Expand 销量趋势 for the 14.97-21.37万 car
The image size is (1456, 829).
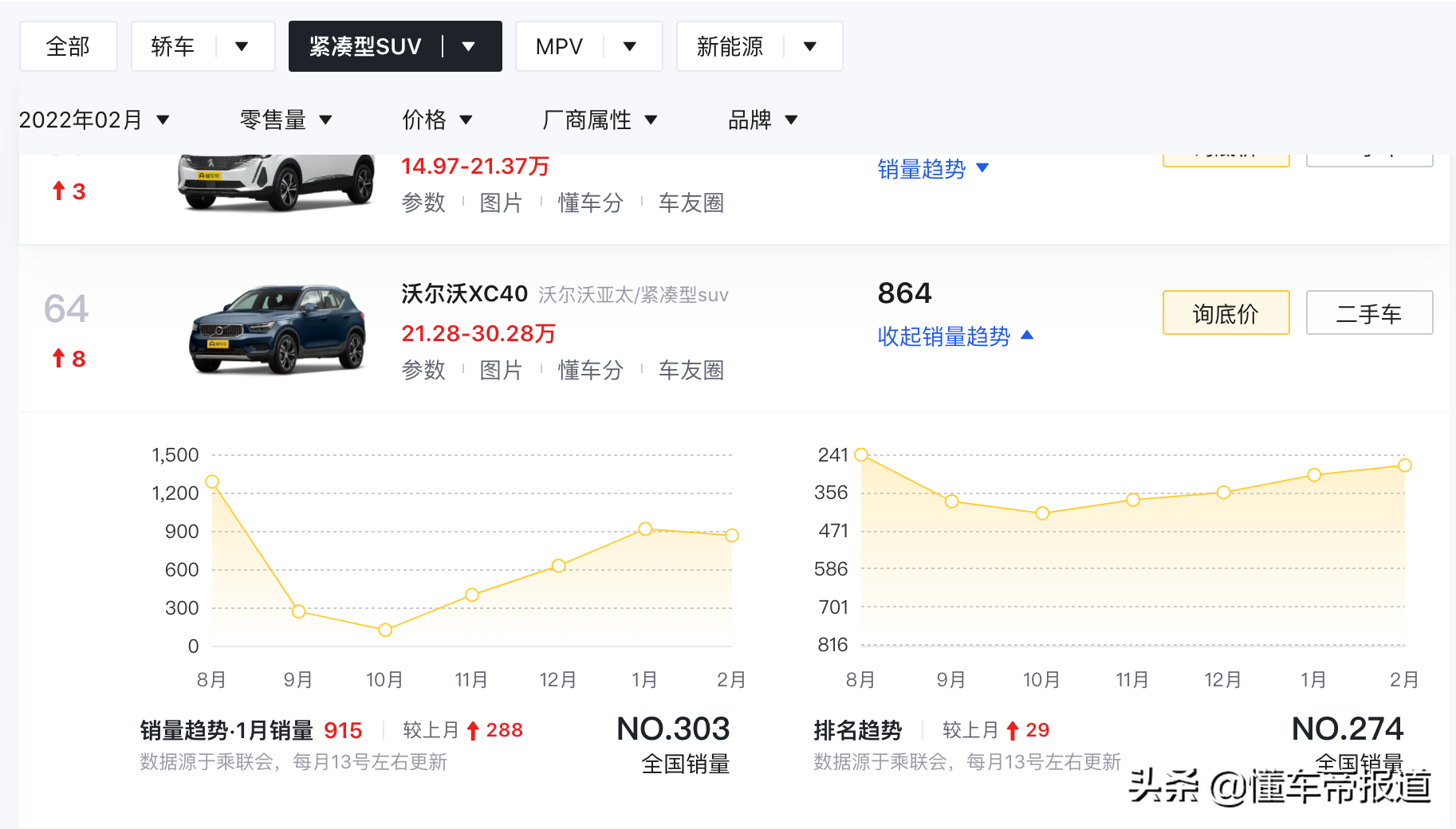point(933,168)
